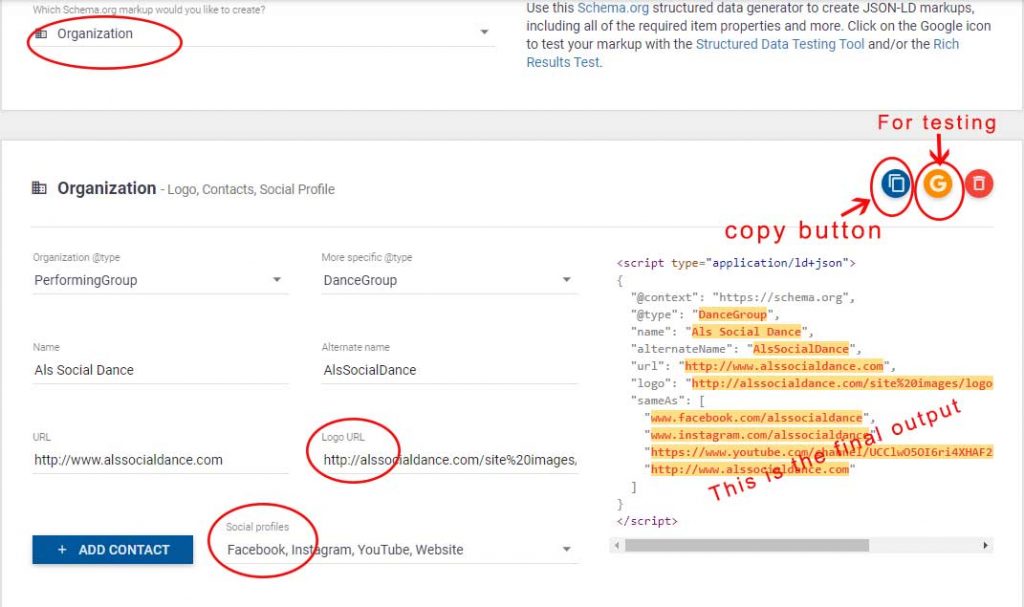
Task: Click into the URL input field
Action: [x=160, y=460]
